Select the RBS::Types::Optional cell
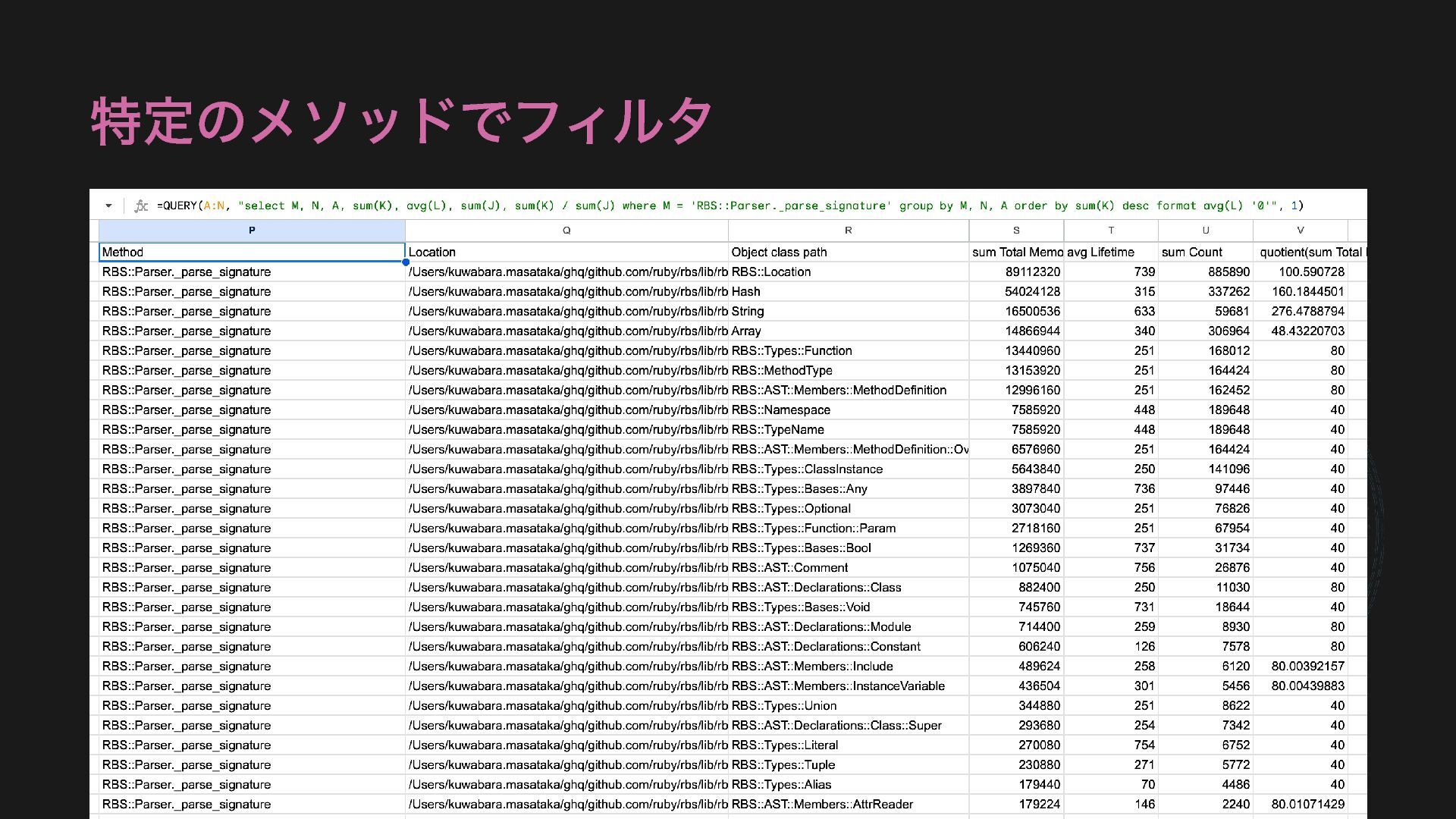The height and width of the screenshot is (819, 1456). point(848,509)
